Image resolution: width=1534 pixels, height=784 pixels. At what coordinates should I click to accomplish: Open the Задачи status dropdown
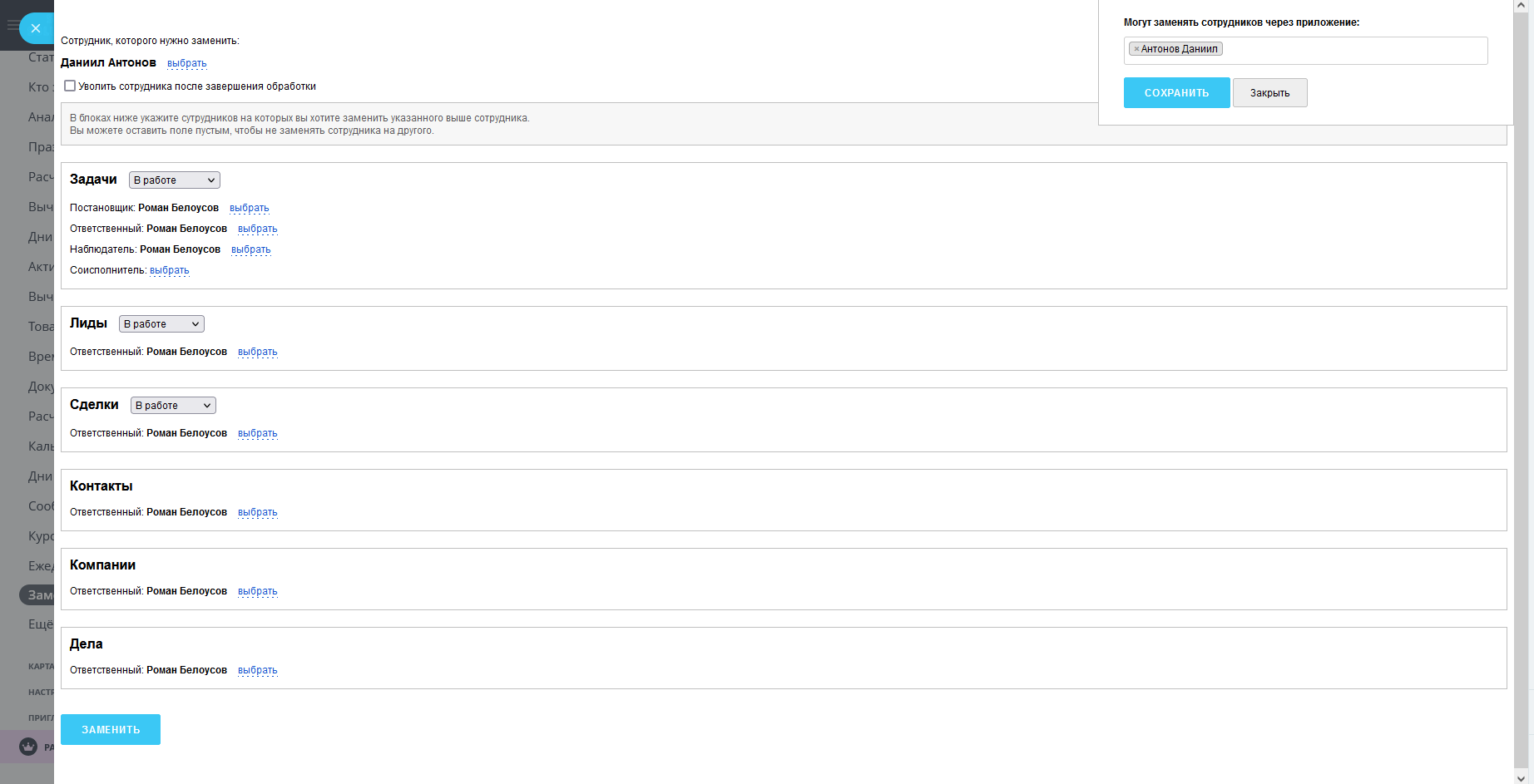click(175, 180)
